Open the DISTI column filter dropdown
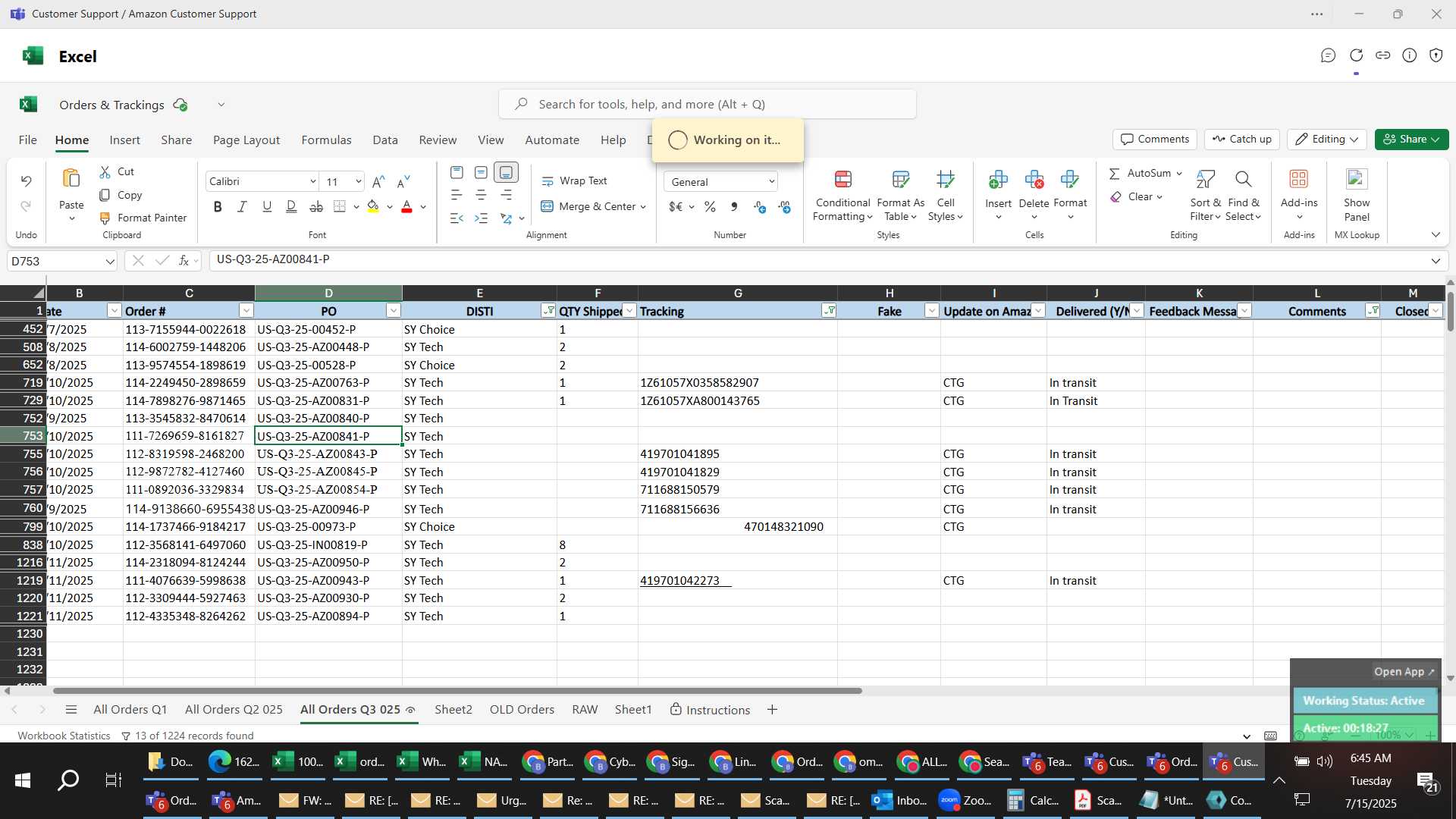The width and height of the screenshot is (1456, 819). pyautogui.click(x=548, y=311)
